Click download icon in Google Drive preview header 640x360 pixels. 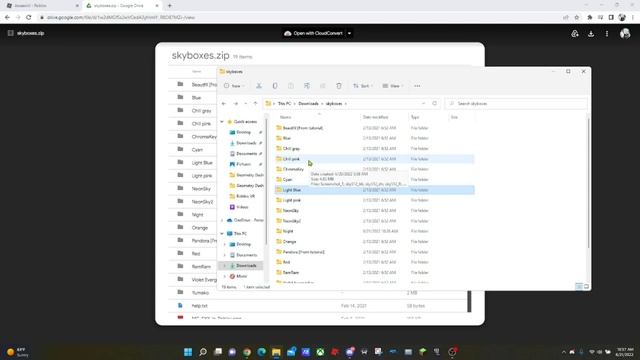[591, 33]
